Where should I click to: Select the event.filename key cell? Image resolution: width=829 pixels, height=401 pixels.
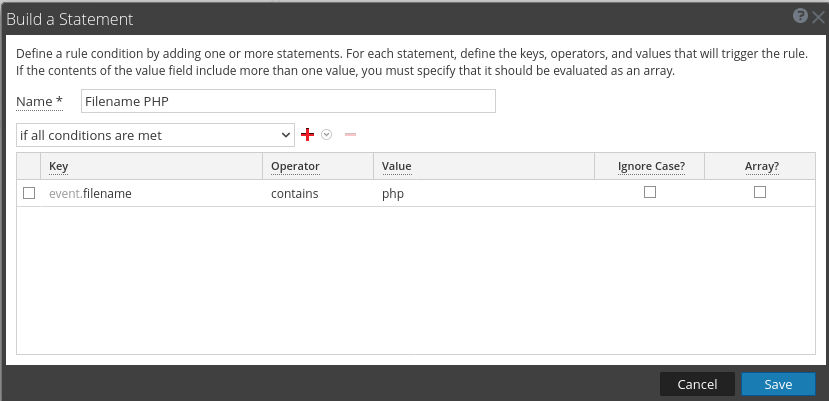click(x=90, y=193)
